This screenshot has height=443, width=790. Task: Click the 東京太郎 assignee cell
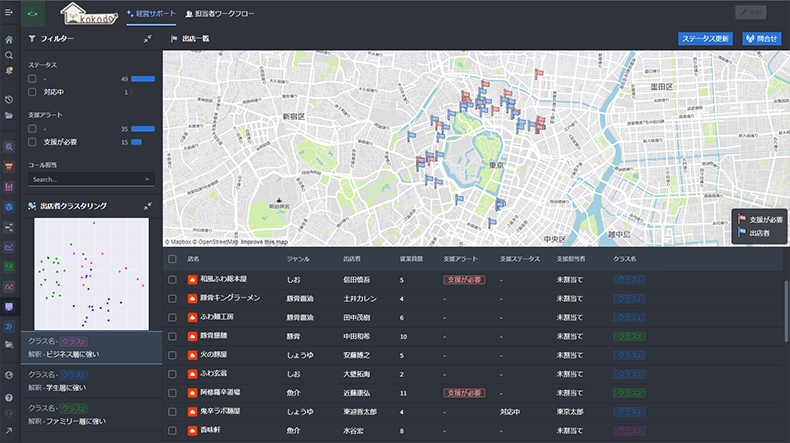point(570,412)
